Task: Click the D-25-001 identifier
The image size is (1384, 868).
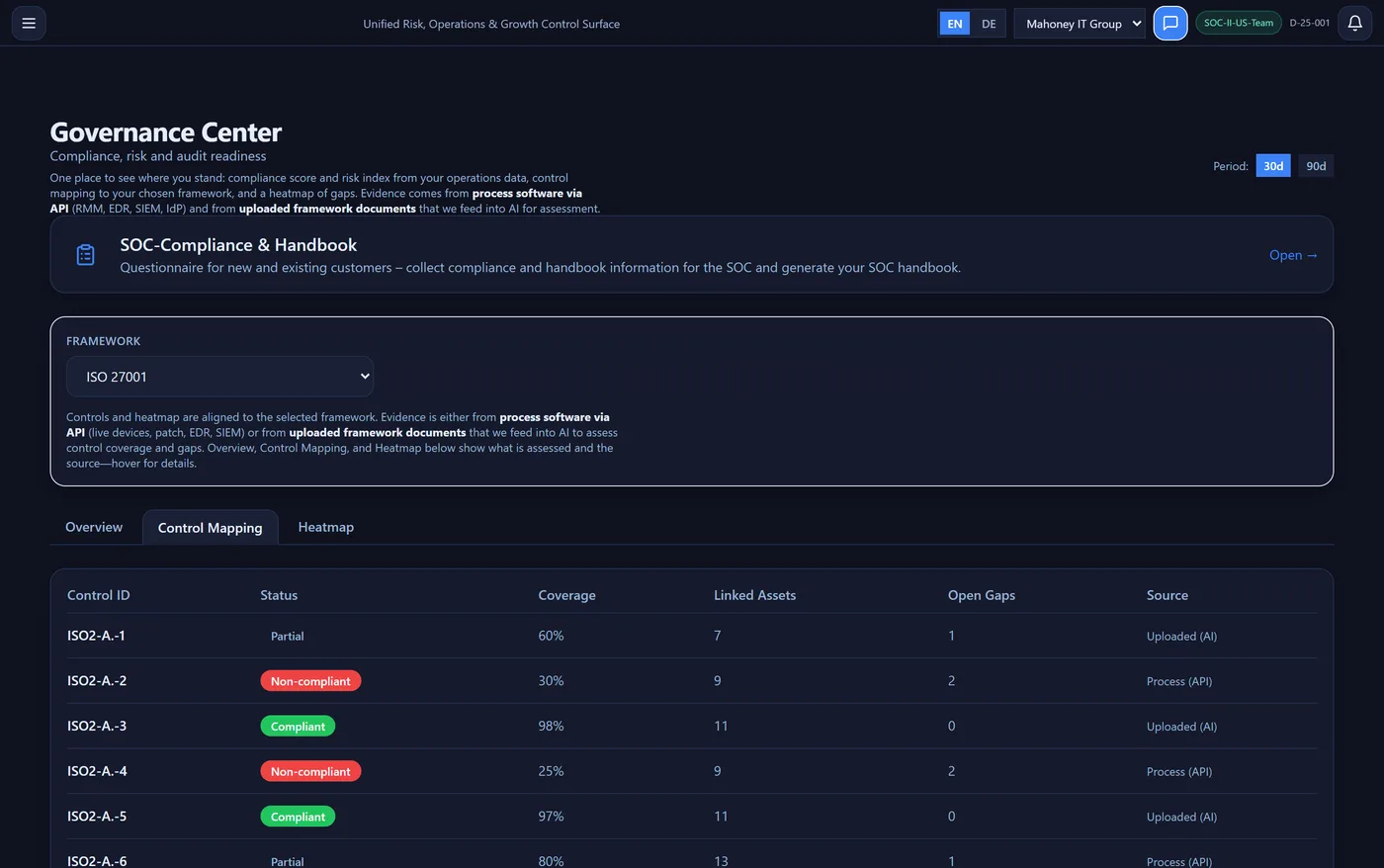Action: point(1310,22)
